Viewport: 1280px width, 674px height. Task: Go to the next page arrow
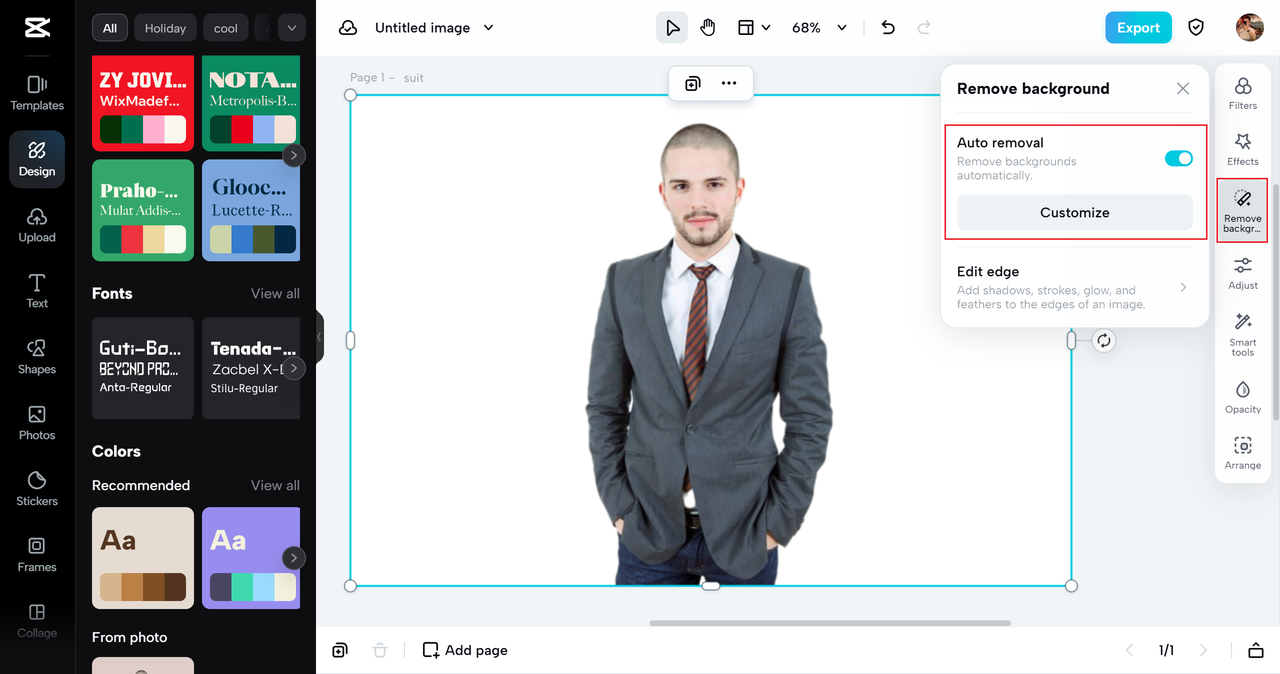coord(1203,650)
